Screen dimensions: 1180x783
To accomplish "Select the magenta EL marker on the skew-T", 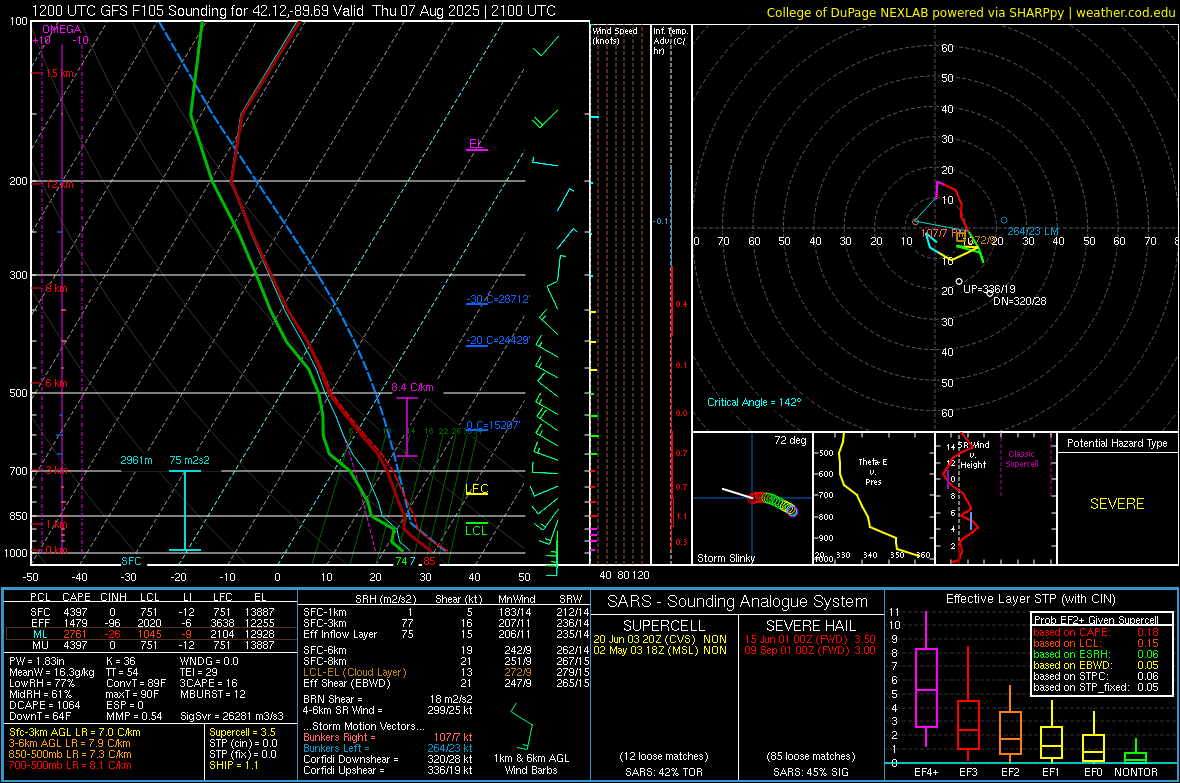I will (x=476, y=144).
